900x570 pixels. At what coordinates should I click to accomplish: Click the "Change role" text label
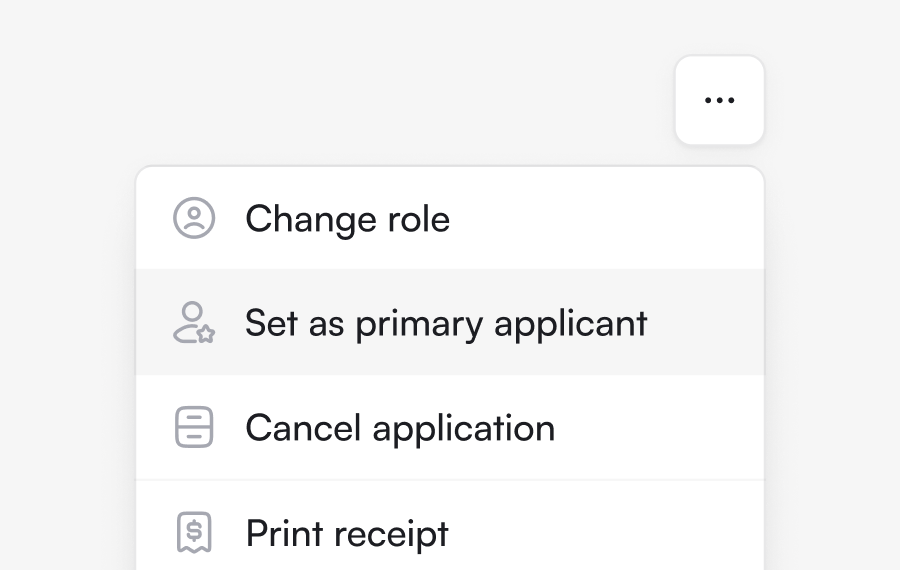point(347,219)
